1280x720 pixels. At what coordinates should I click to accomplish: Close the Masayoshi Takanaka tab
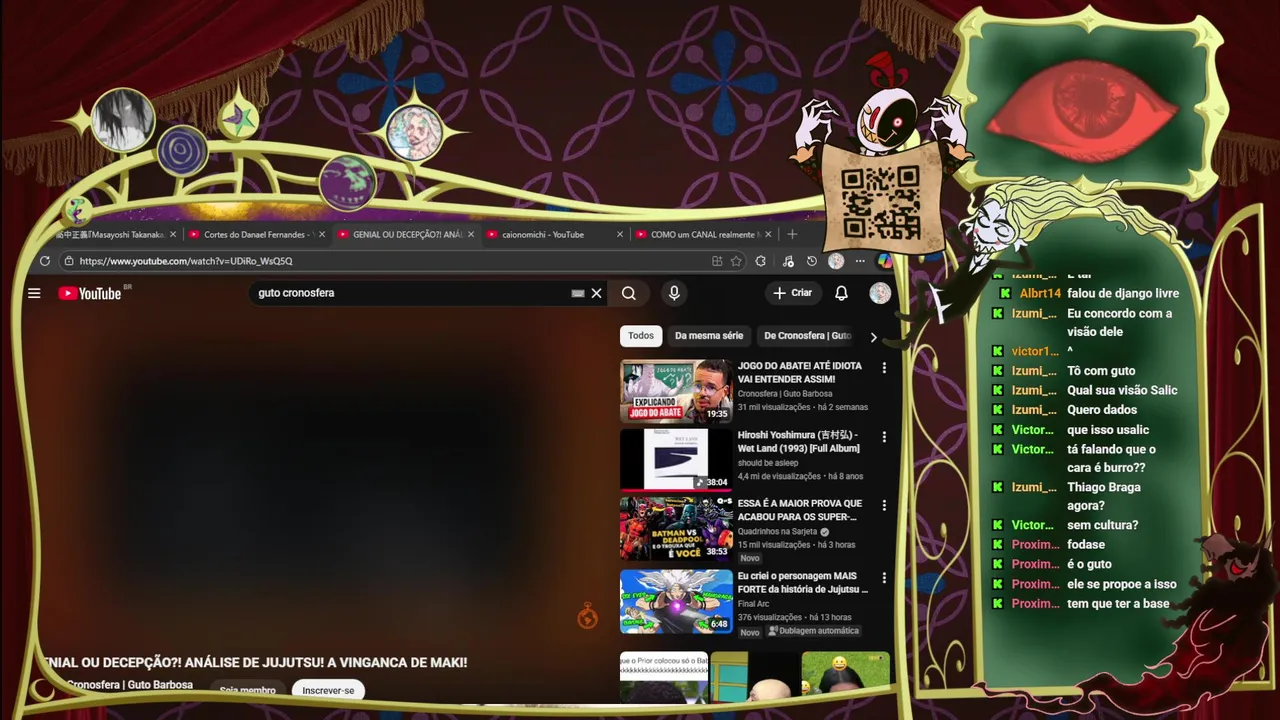[x=173, y=234]
